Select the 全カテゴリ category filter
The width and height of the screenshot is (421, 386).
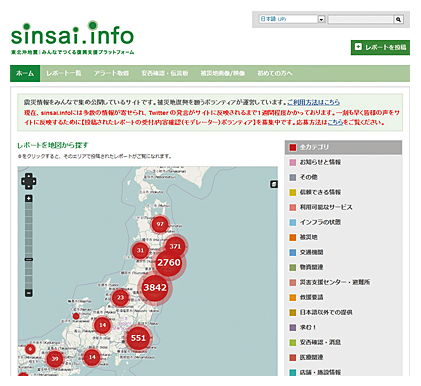[x=343, y=147]
